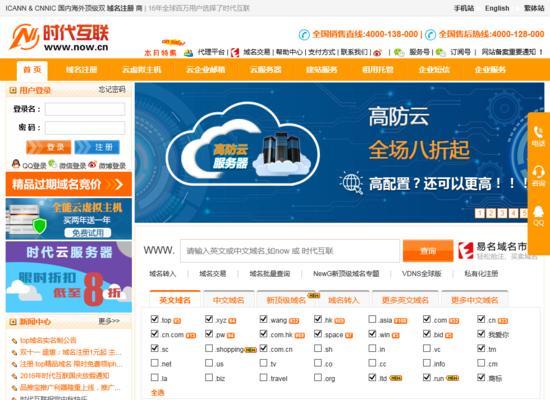Uncheck the .space domain checkbox
This screenshot has width=550, height=400.
(x=318, y=333)
